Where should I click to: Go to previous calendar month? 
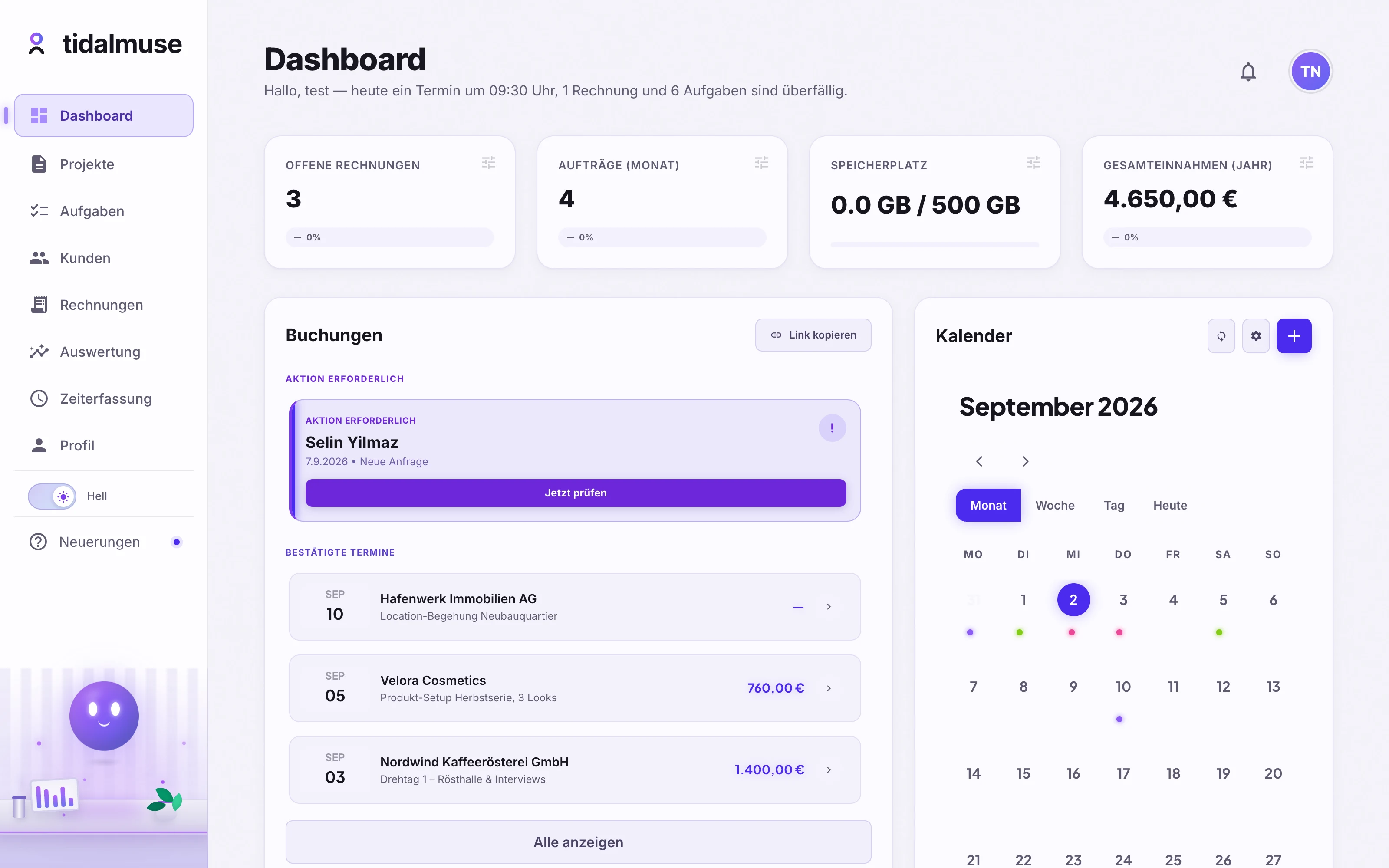(x=979, y=461)
